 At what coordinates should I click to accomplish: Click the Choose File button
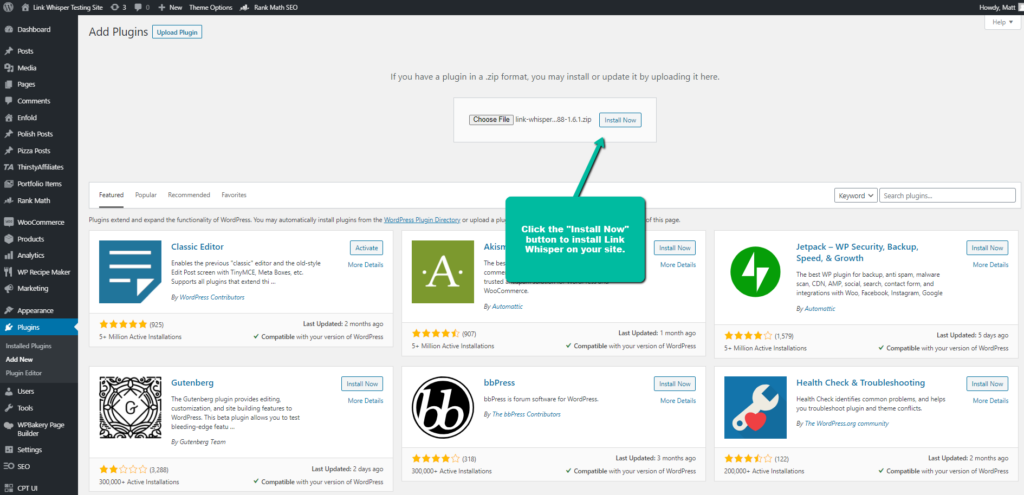tap(491, 120)
